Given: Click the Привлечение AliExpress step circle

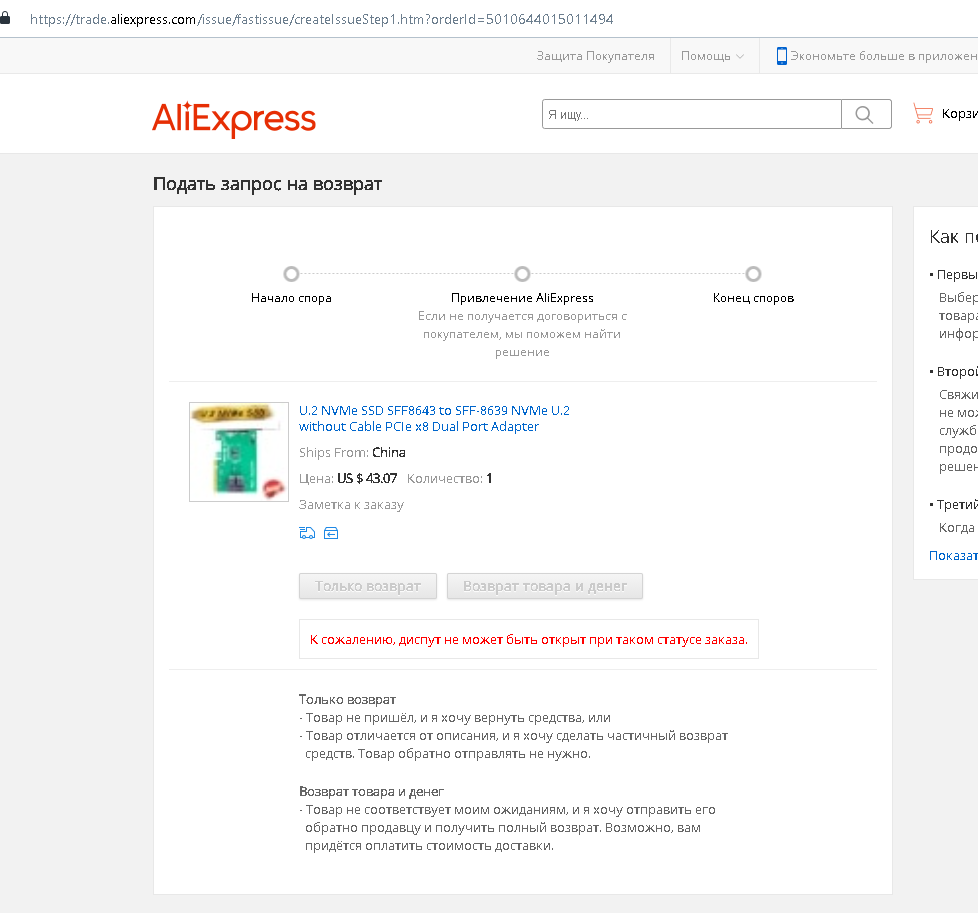Looking at the screenshot, I should [522, 274].
